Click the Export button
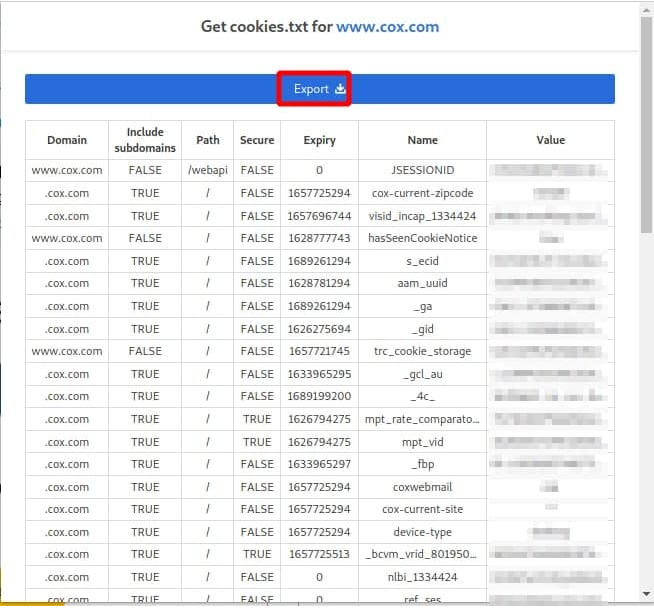654x608 pixels. 319,89
